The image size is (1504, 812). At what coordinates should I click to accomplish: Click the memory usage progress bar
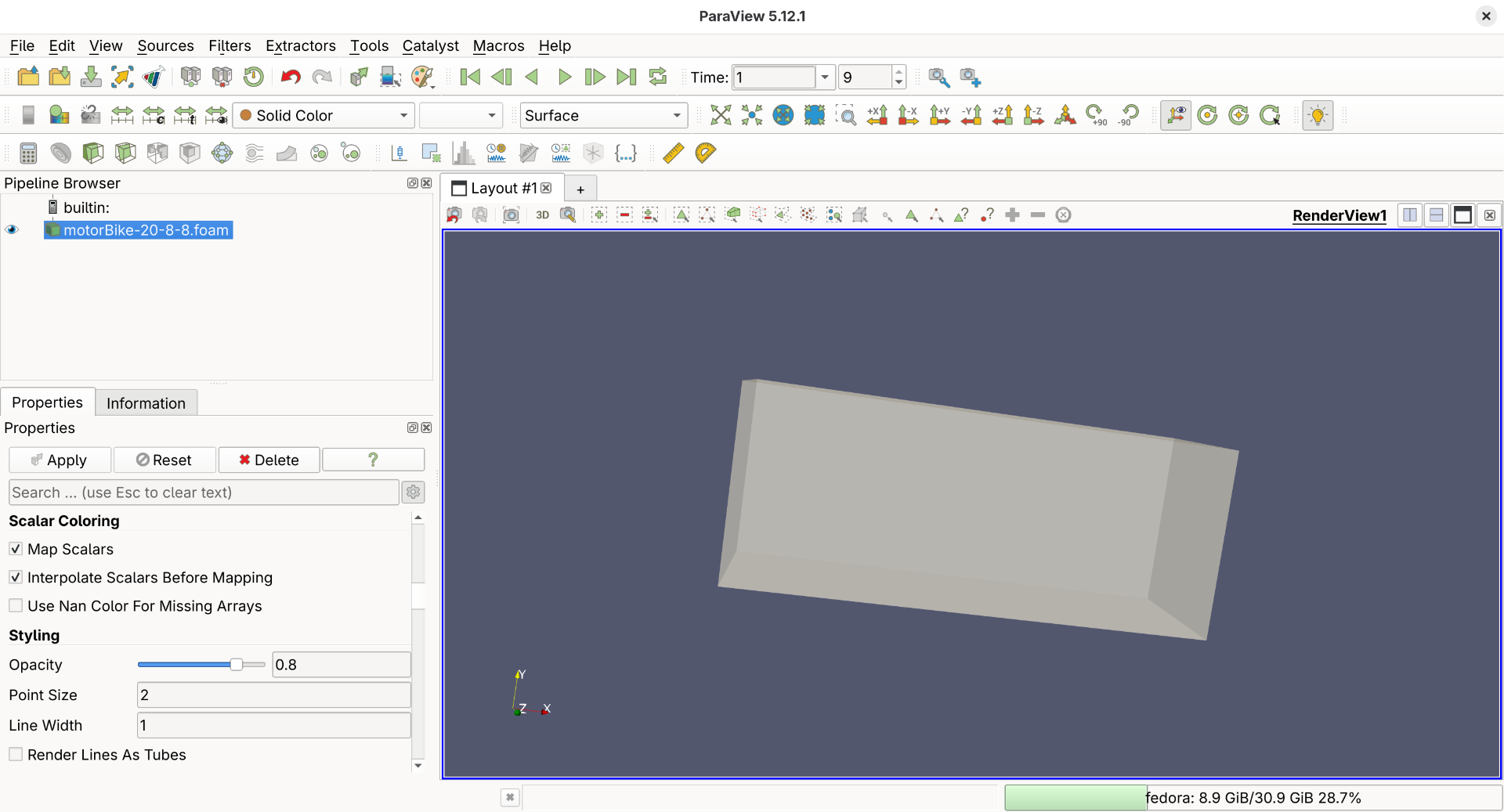coord(1253,797)
